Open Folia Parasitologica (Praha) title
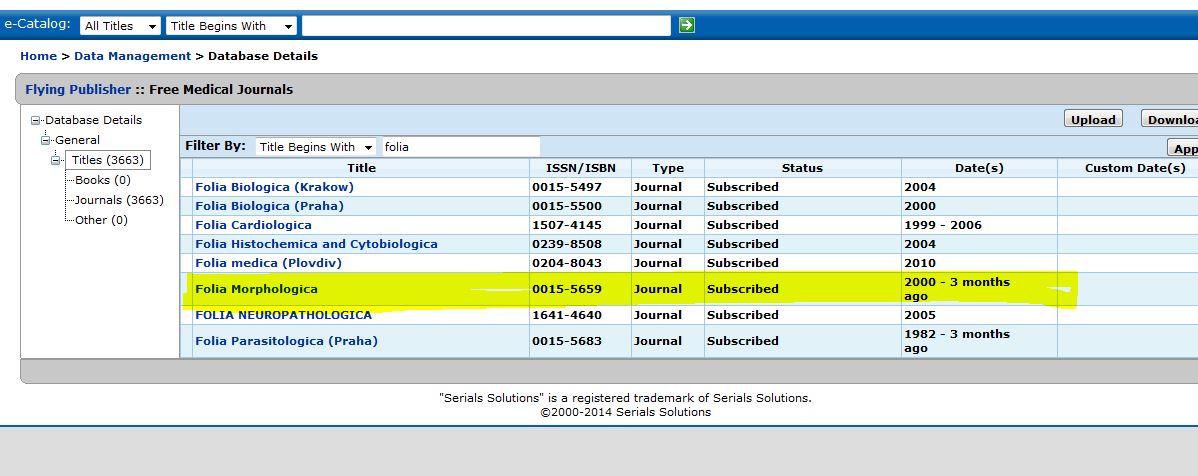The image size is (1198, 476). point(287,341)
